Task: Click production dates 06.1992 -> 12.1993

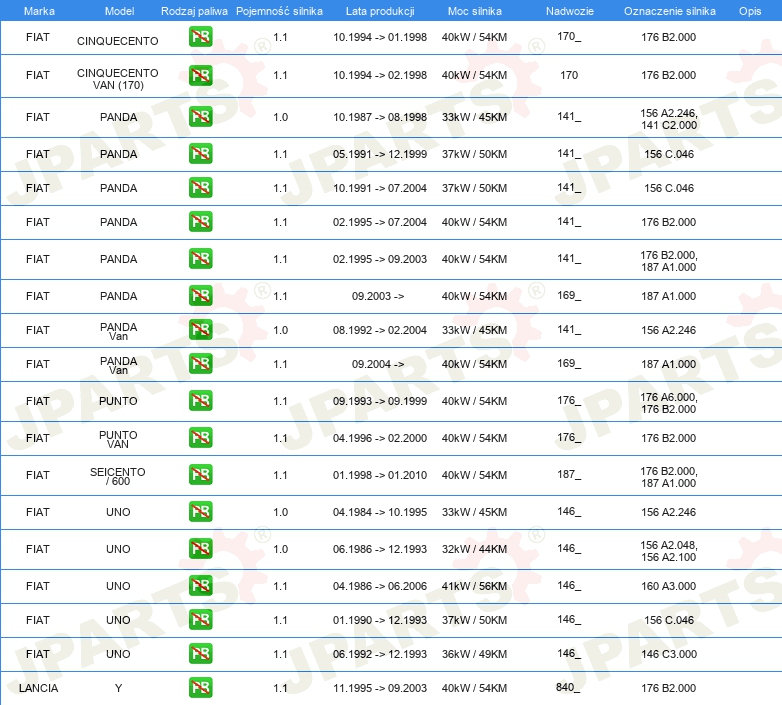Action: point(380,654)
